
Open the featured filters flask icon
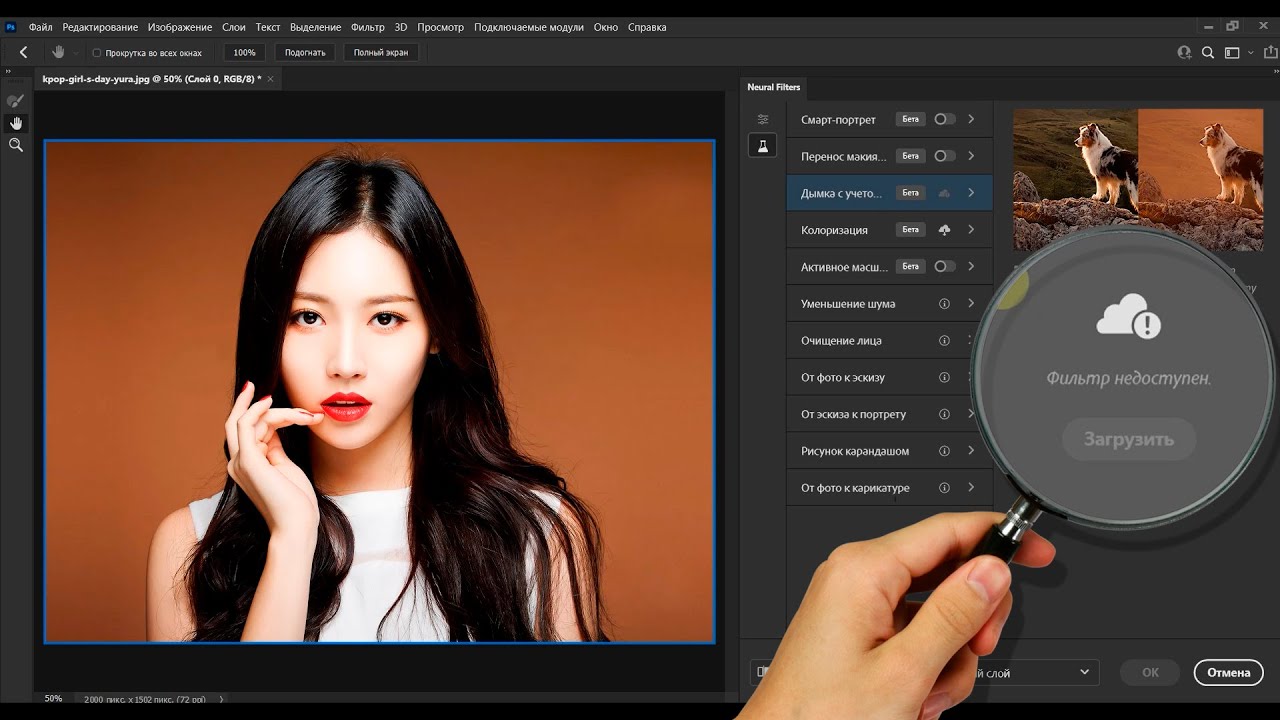pos(763,146)
